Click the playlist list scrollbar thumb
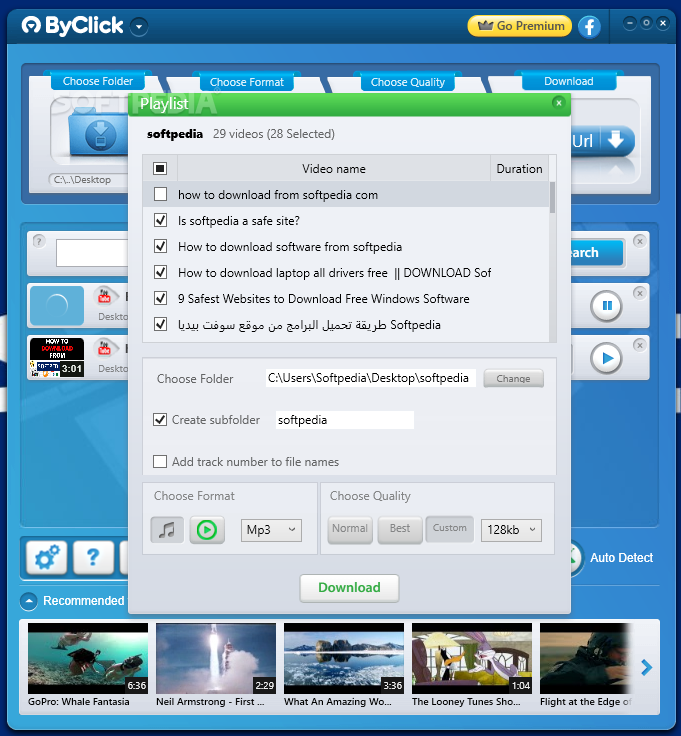Viewport: 681px width, 736px height. coord(552,198)
